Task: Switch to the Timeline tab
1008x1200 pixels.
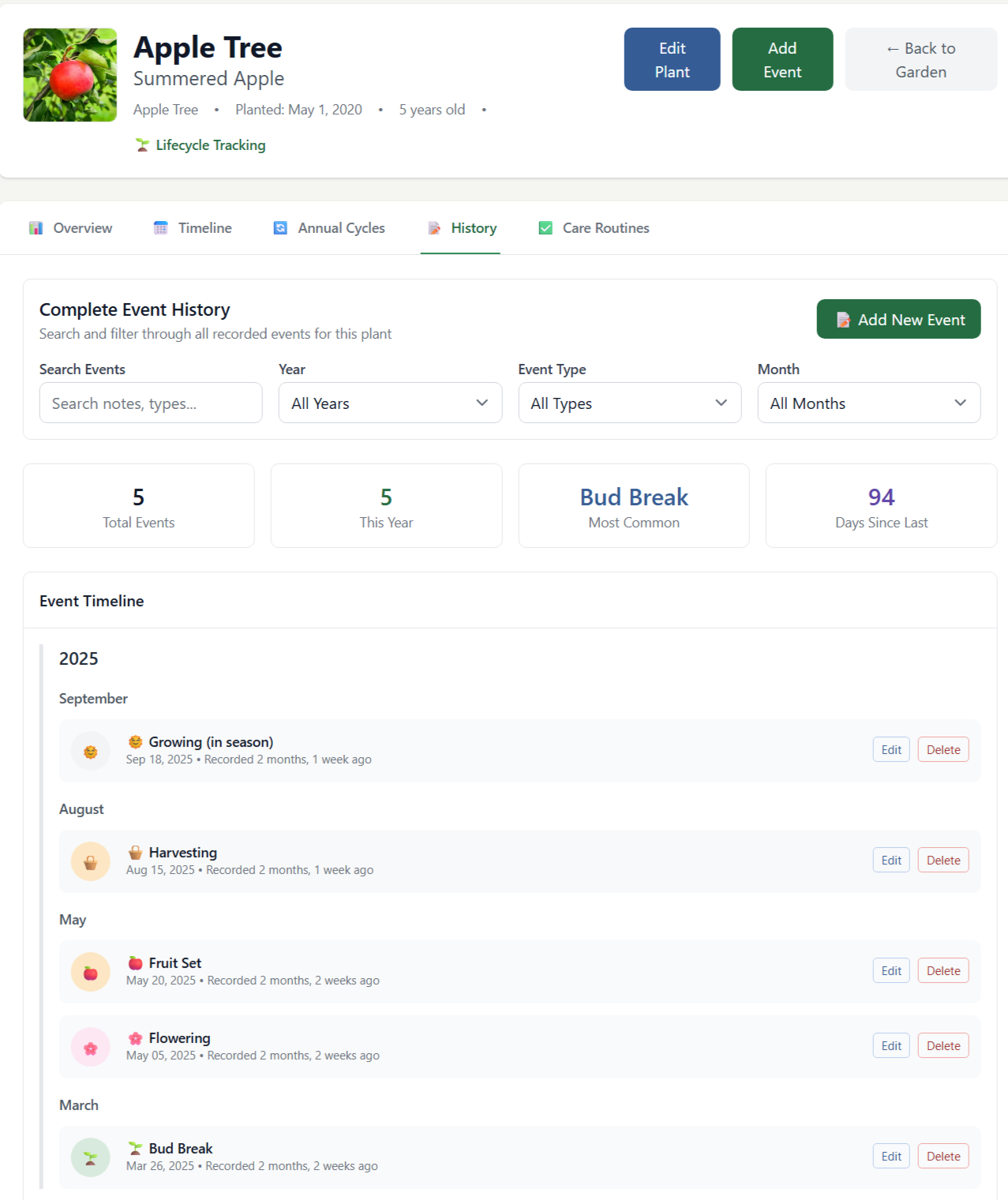Action: [x=193, y=228]
